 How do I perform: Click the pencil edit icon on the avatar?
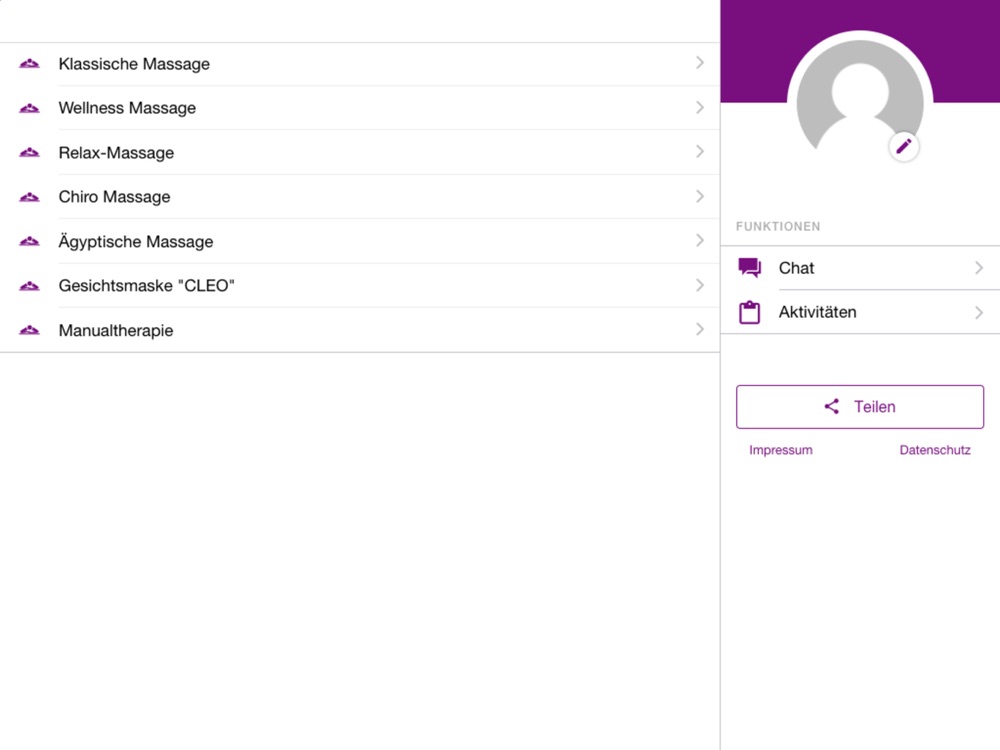pyautogui.click(x=904, y=147)
